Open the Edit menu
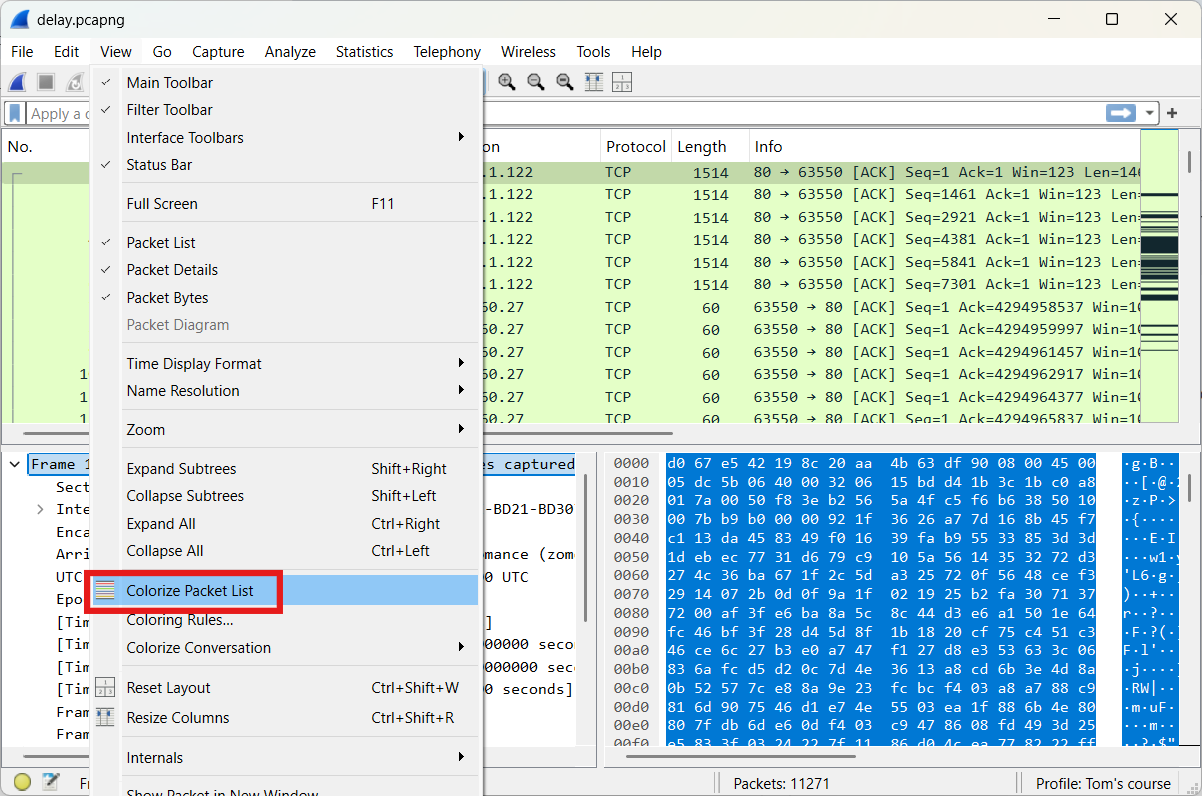The height and width of the screenshot is (796, 1202). (67, 52)
